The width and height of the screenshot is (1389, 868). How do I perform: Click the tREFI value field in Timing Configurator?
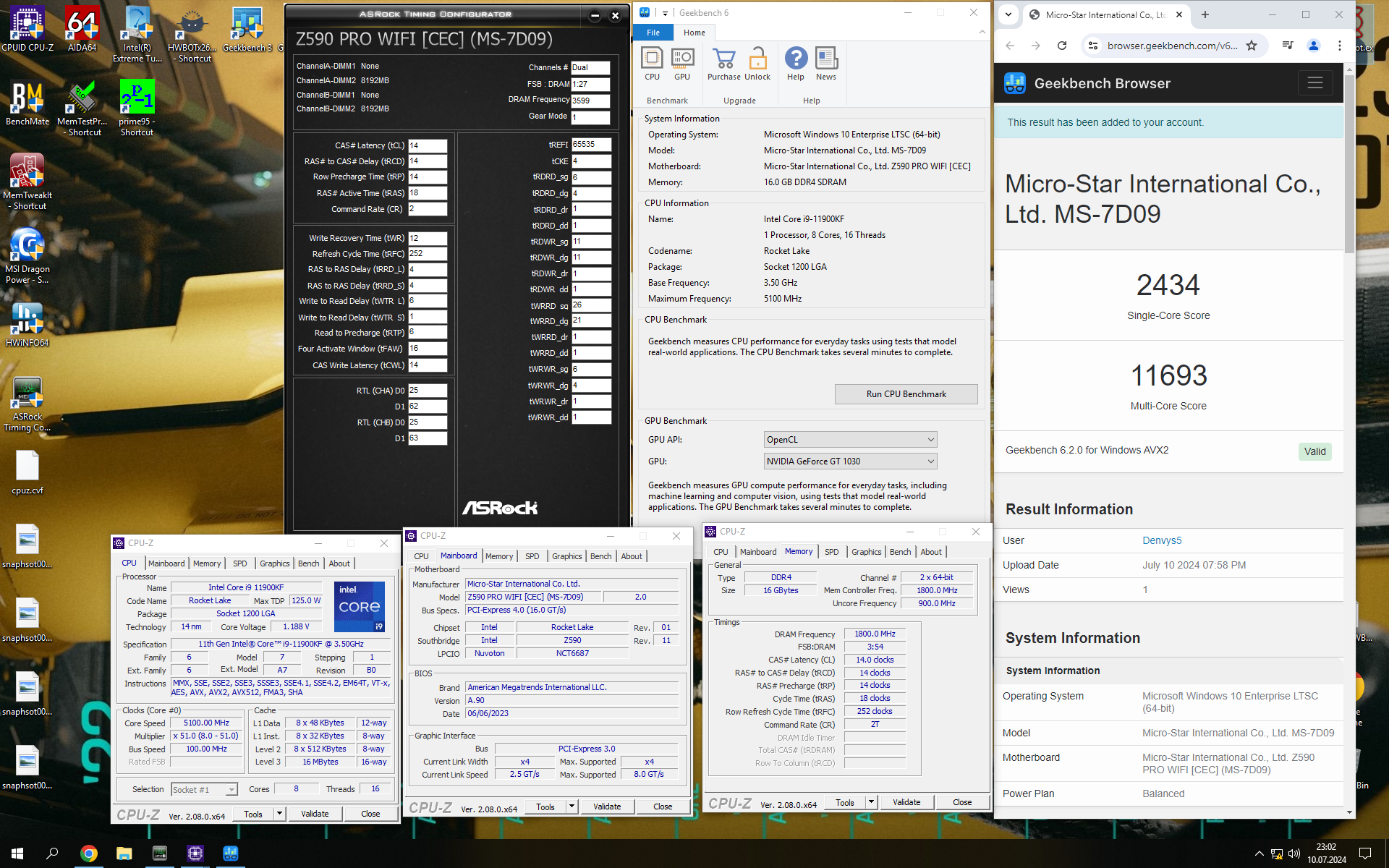point(591,145)
